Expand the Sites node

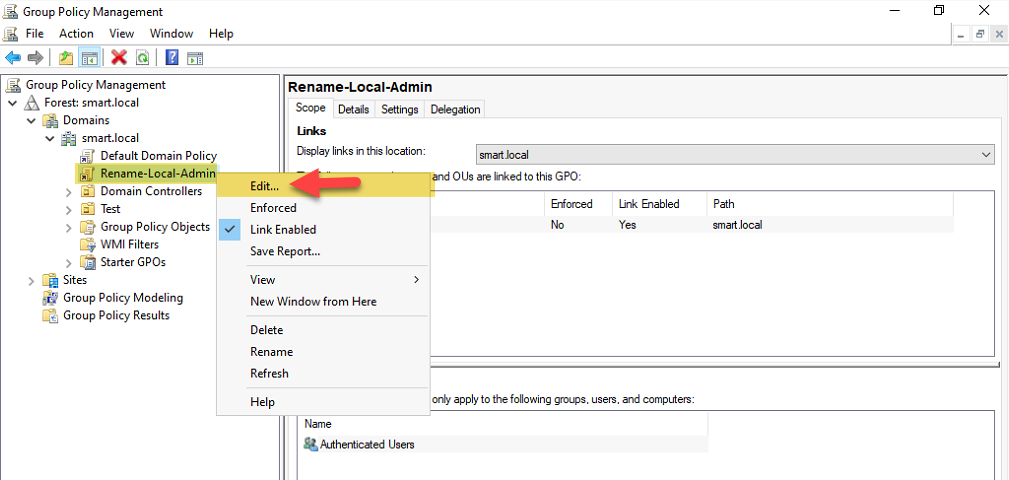pyautogui.click(x=32, y=281)
